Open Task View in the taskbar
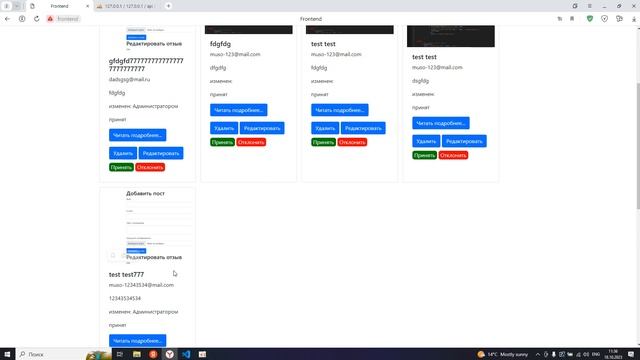This screenshot has width=640, height=360. tap(120, 354)
